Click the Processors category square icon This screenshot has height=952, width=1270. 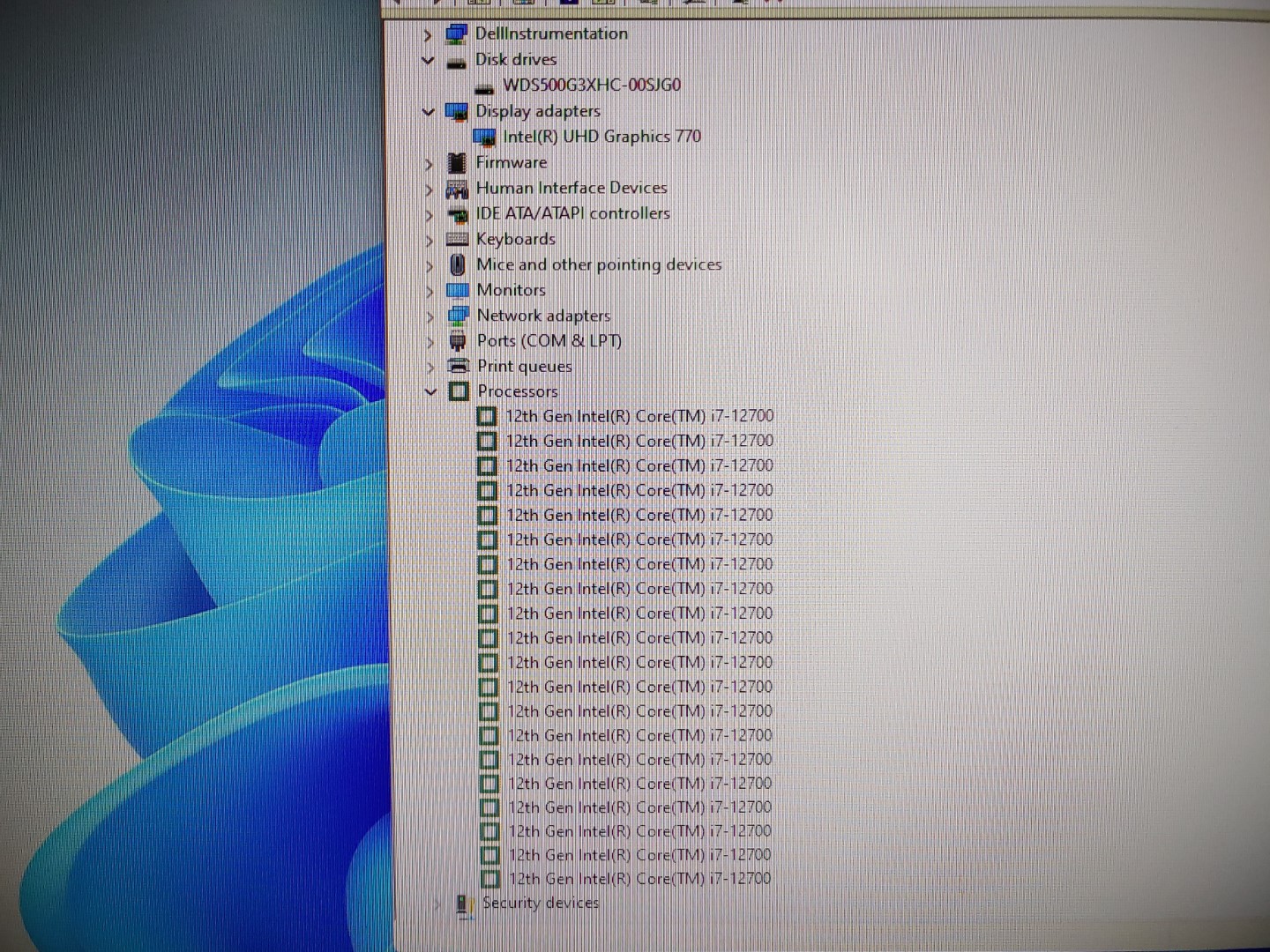coord(459,391)
